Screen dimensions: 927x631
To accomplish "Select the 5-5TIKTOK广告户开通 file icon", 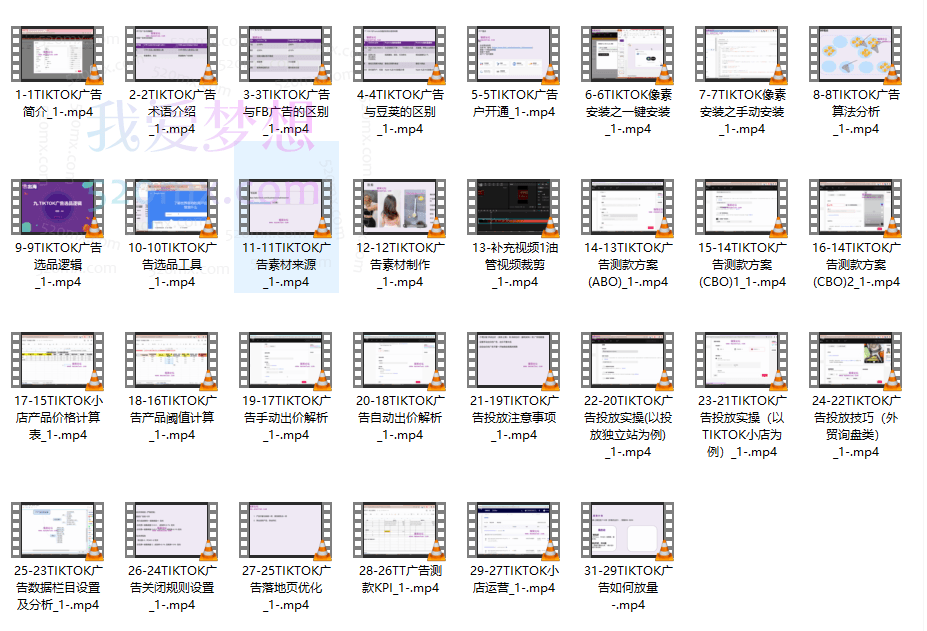I will [x=514, y=55].
